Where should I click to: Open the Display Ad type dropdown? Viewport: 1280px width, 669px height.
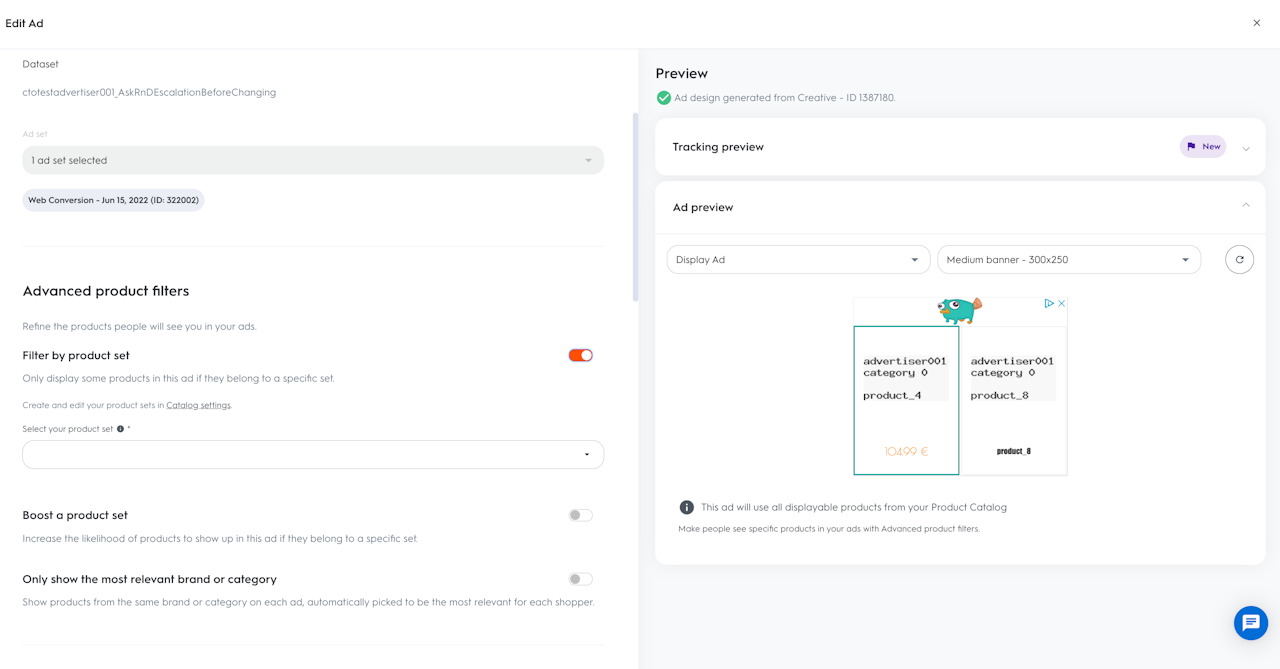click(797, 260)
